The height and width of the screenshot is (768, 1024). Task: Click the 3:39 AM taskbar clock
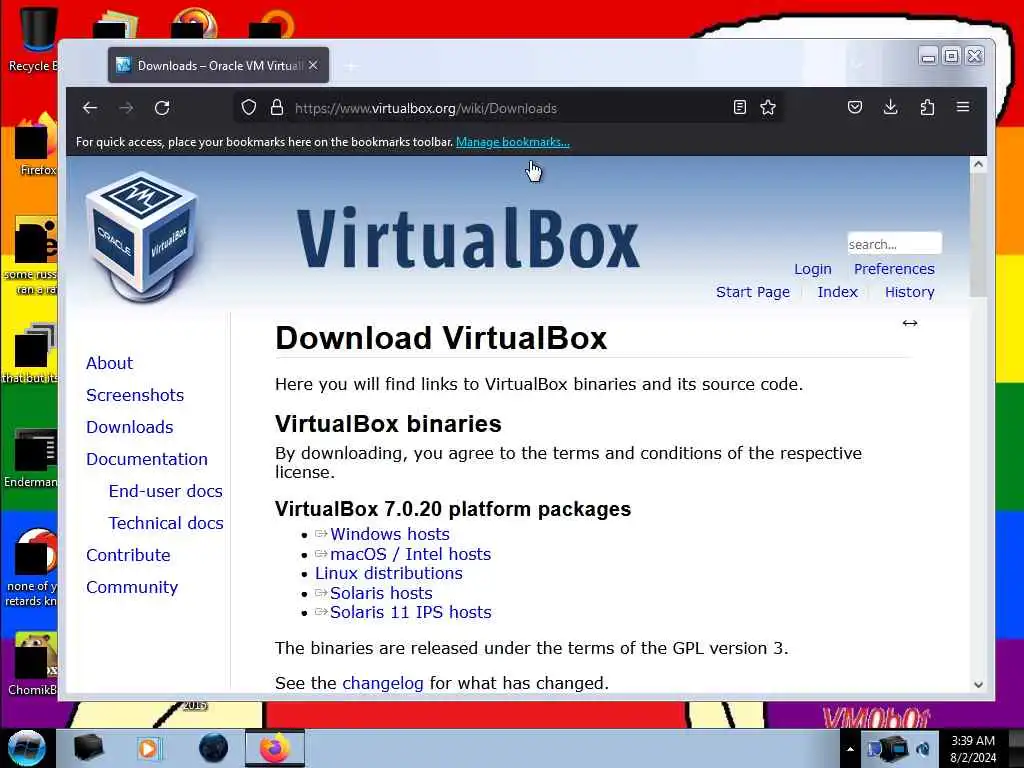click(x=972, y=749)
